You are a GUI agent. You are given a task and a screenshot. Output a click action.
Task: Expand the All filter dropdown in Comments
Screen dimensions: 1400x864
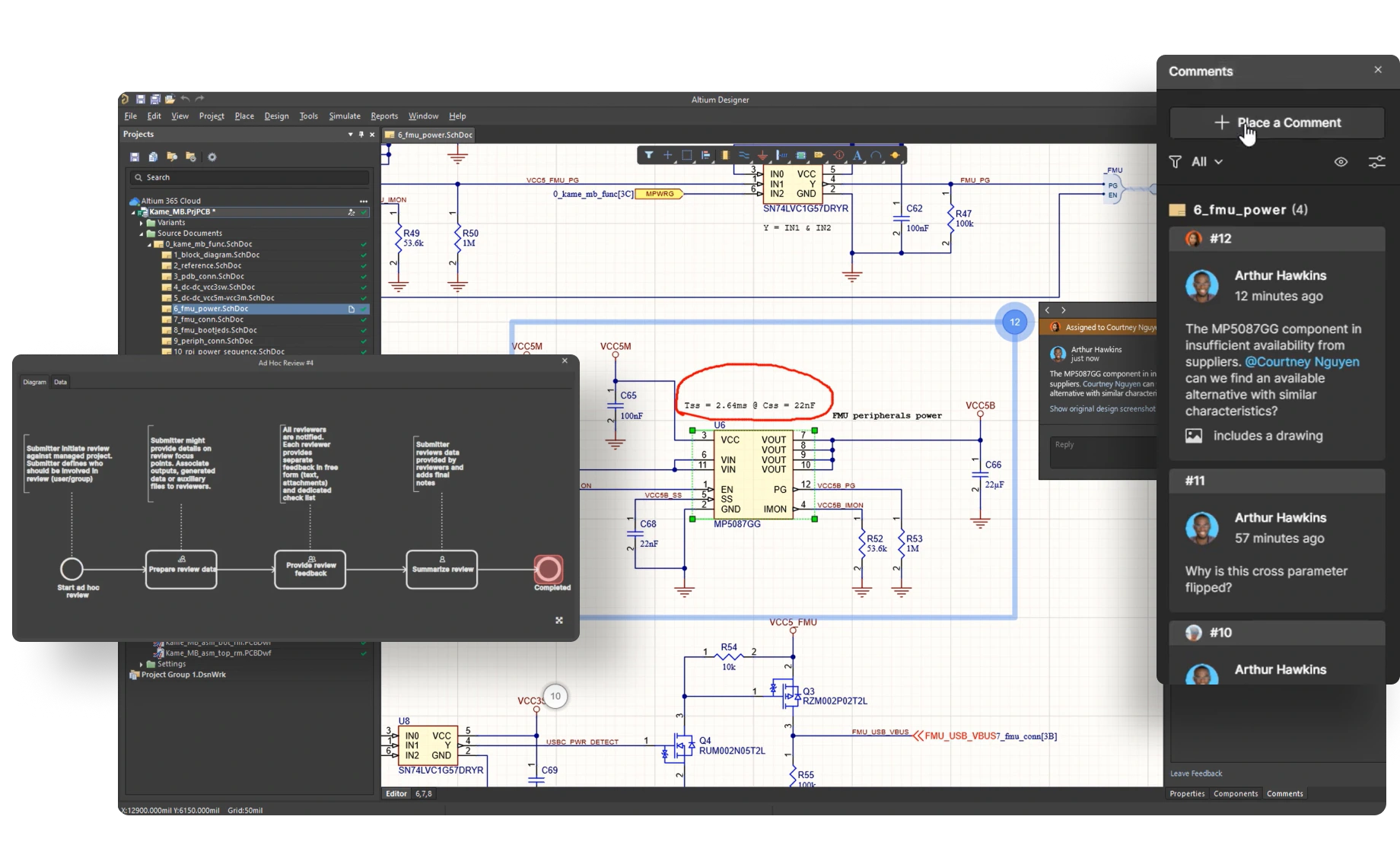pyautogui.click(x=1207, y=162)
